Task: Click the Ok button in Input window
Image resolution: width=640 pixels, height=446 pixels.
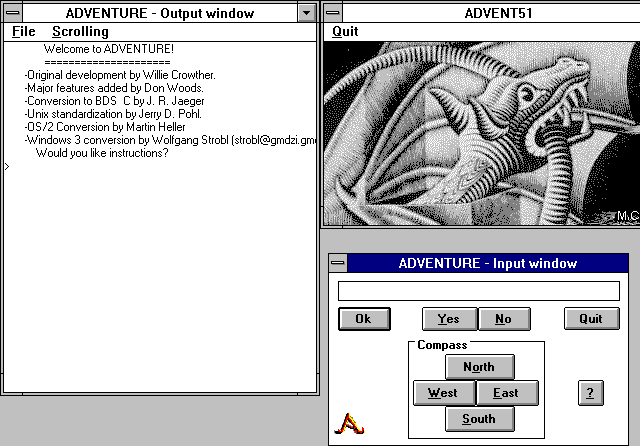Action: 364,319
